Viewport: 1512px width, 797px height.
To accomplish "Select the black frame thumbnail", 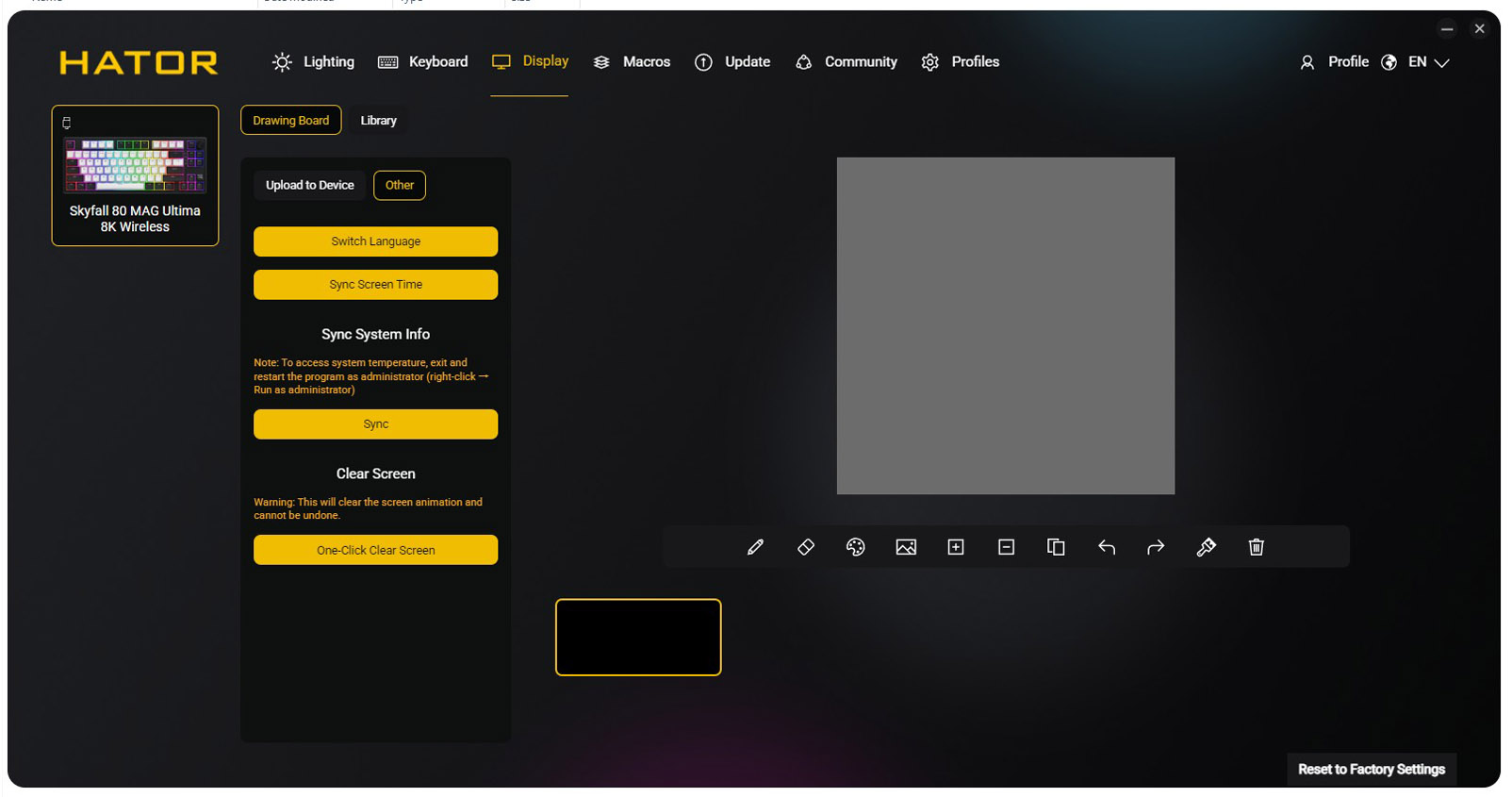I will [x=638, y=638].
